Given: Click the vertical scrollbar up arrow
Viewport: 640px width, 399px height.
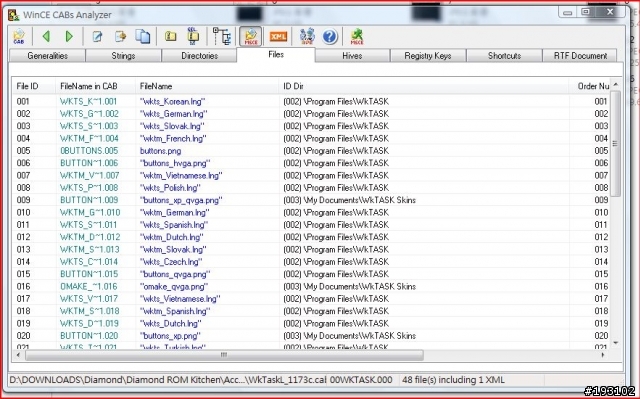Looking at the screenshot, I should tap(616, 84).
